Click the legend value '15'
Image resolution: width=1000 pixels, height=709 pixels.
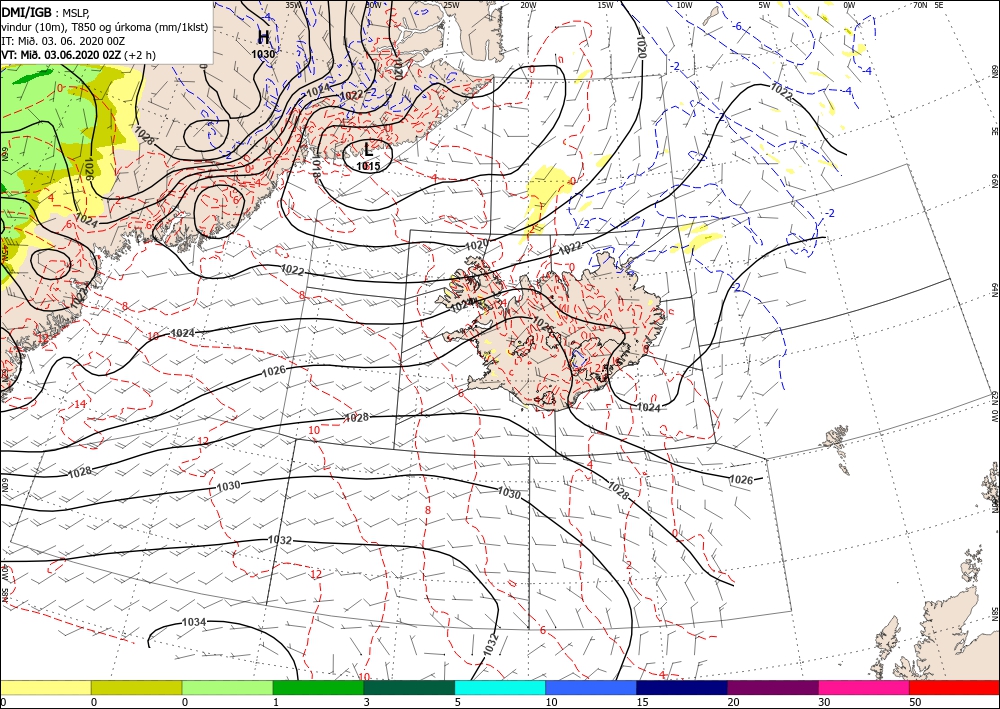(x=642, y=702)
